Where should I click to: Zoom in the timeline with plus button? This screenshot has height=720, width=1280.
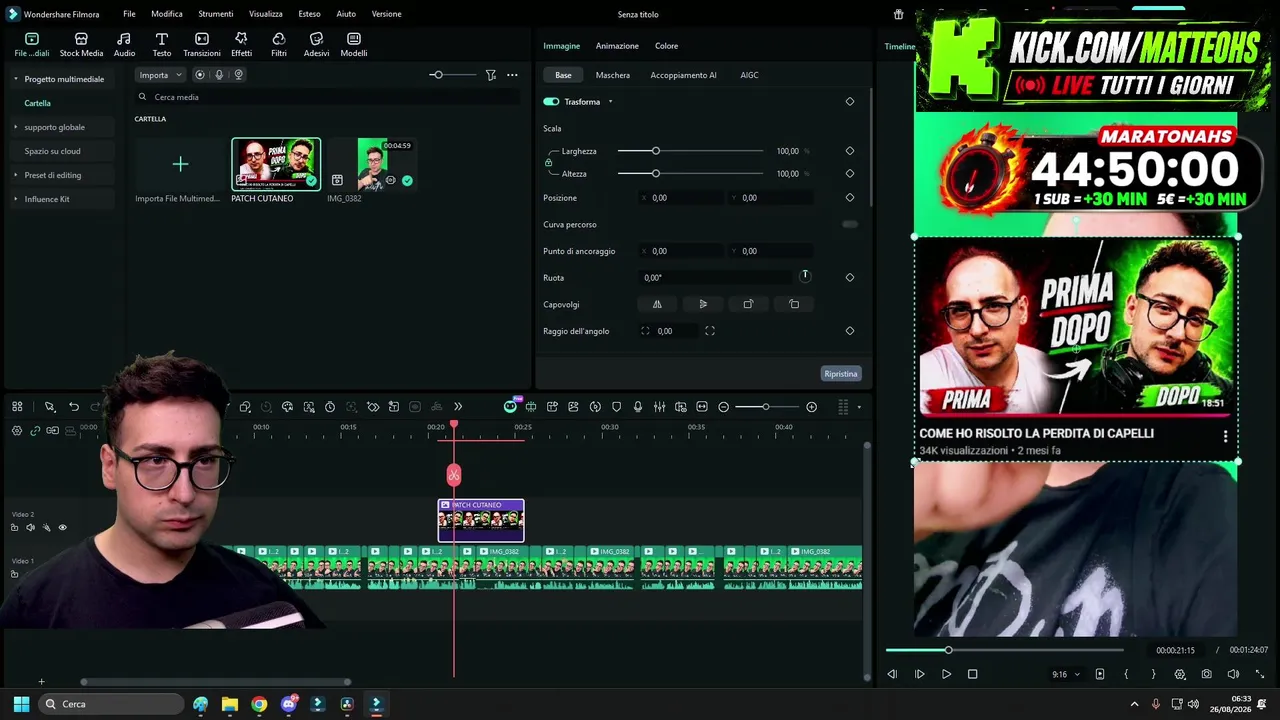tap(811, 407)
